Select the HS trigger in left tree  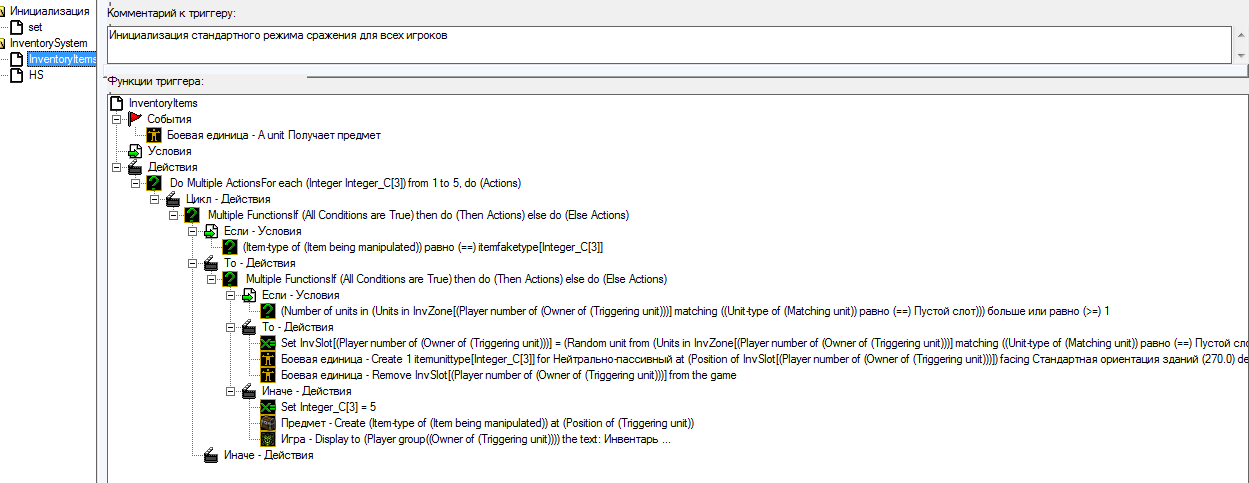36,75
